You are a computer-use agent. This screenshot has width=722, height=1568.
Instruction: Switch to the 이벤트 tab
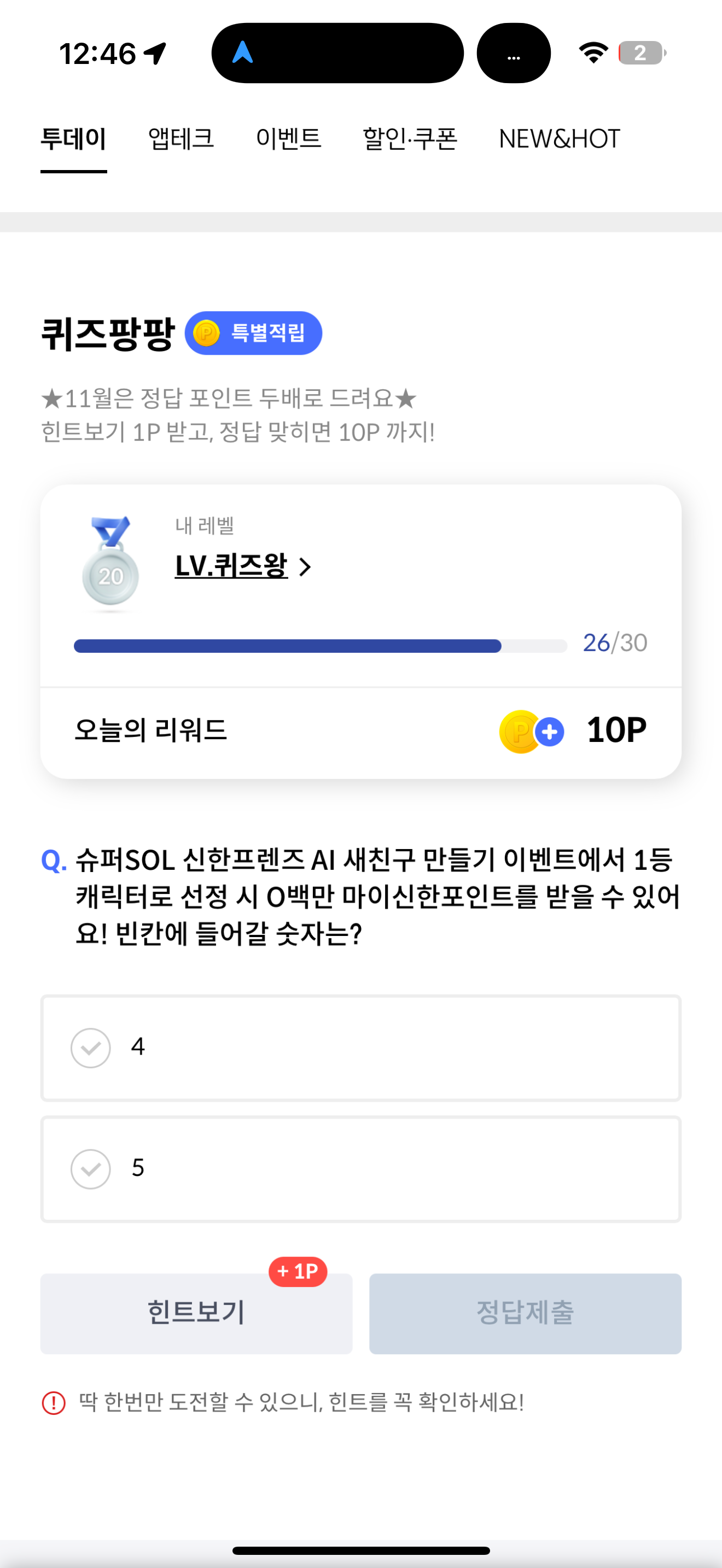289,139
